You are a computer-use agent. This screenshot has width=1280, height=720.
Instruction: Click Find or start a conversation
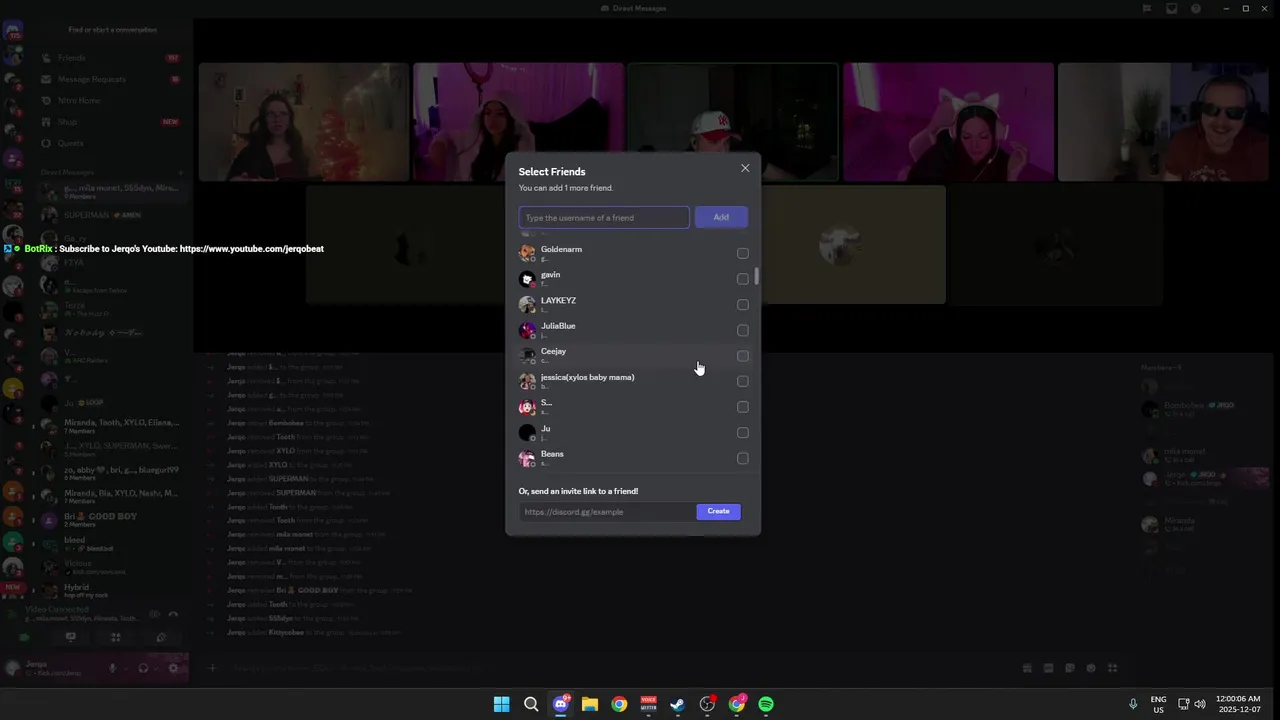[x=112, y=30]
